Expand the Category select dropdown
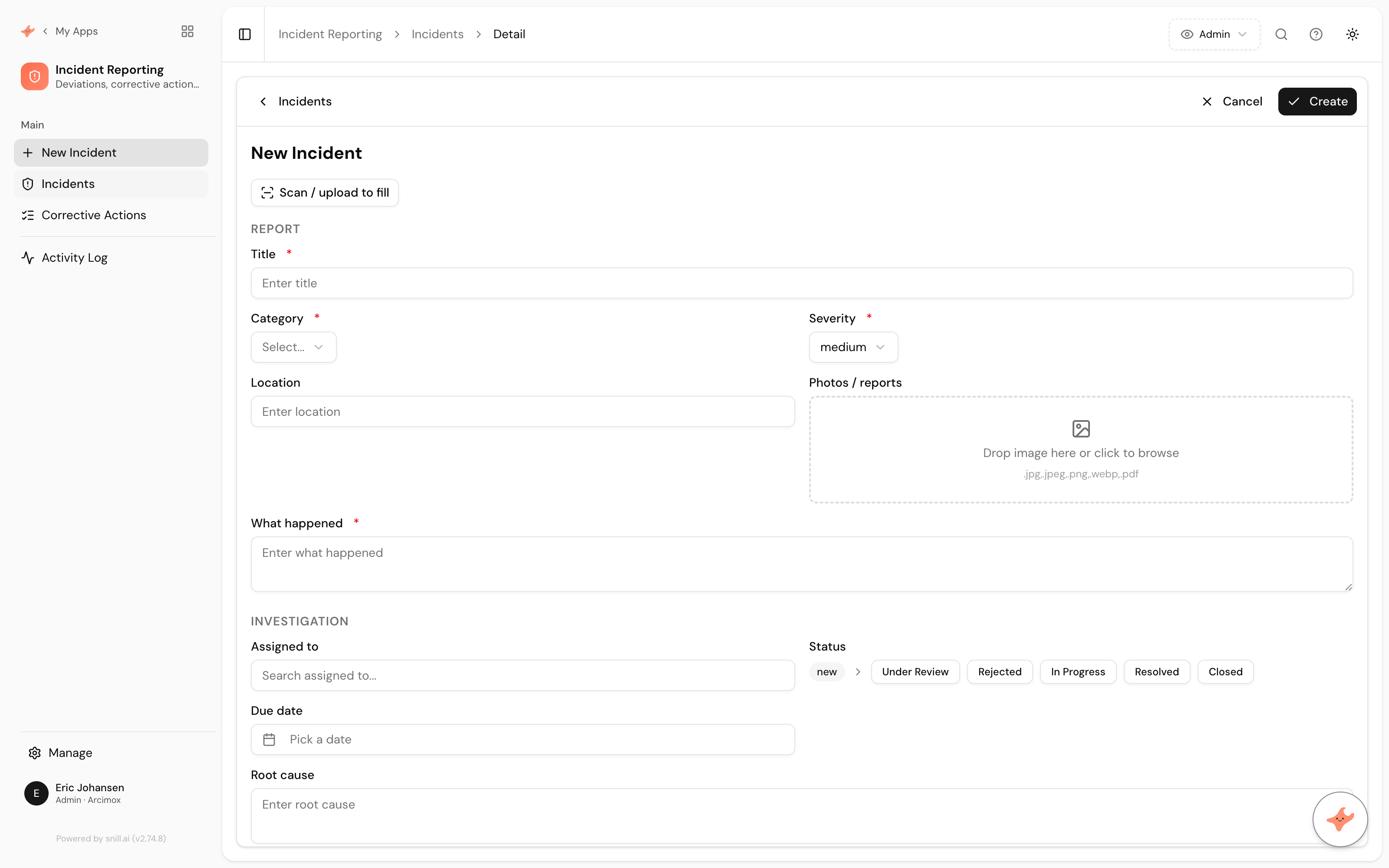Image resolution: width=1389 pixels, height=868 pixels. (293, 347)
